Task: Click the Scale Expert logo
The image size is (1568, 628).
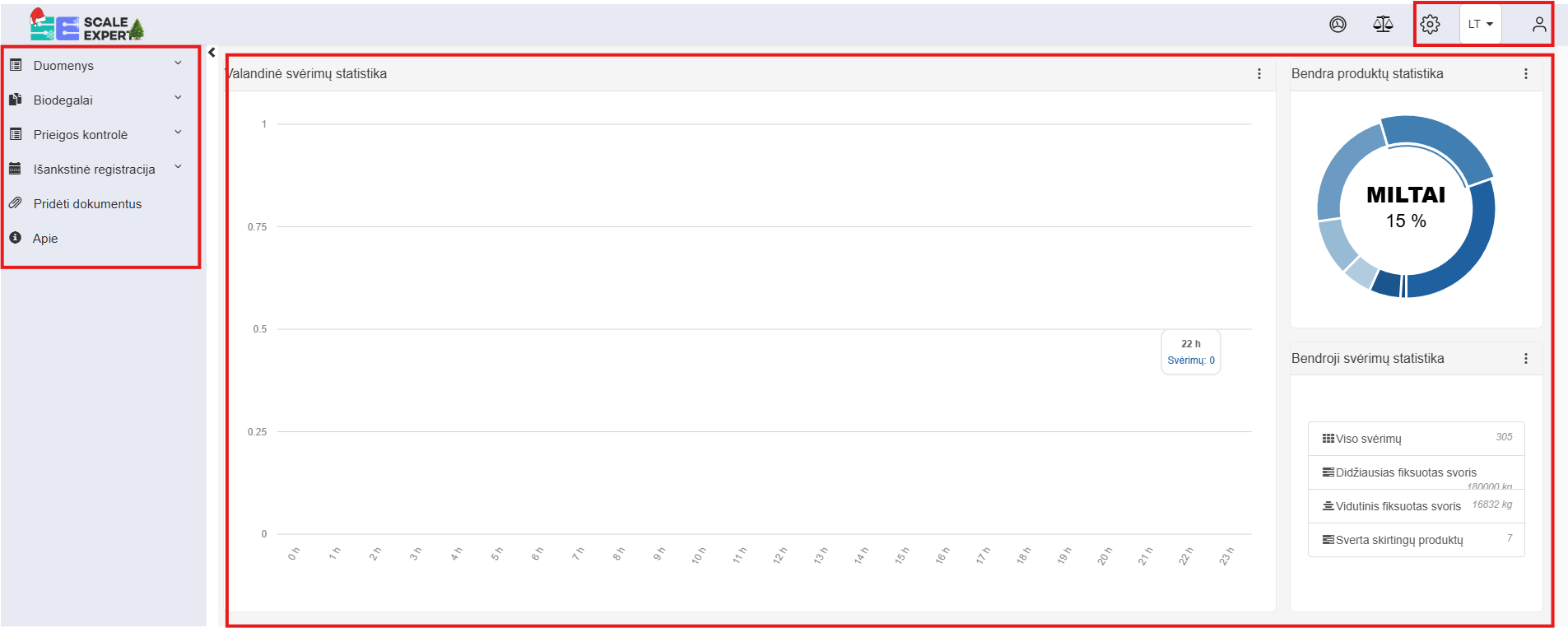Action: pyautogui.click(x=86, y=26)
